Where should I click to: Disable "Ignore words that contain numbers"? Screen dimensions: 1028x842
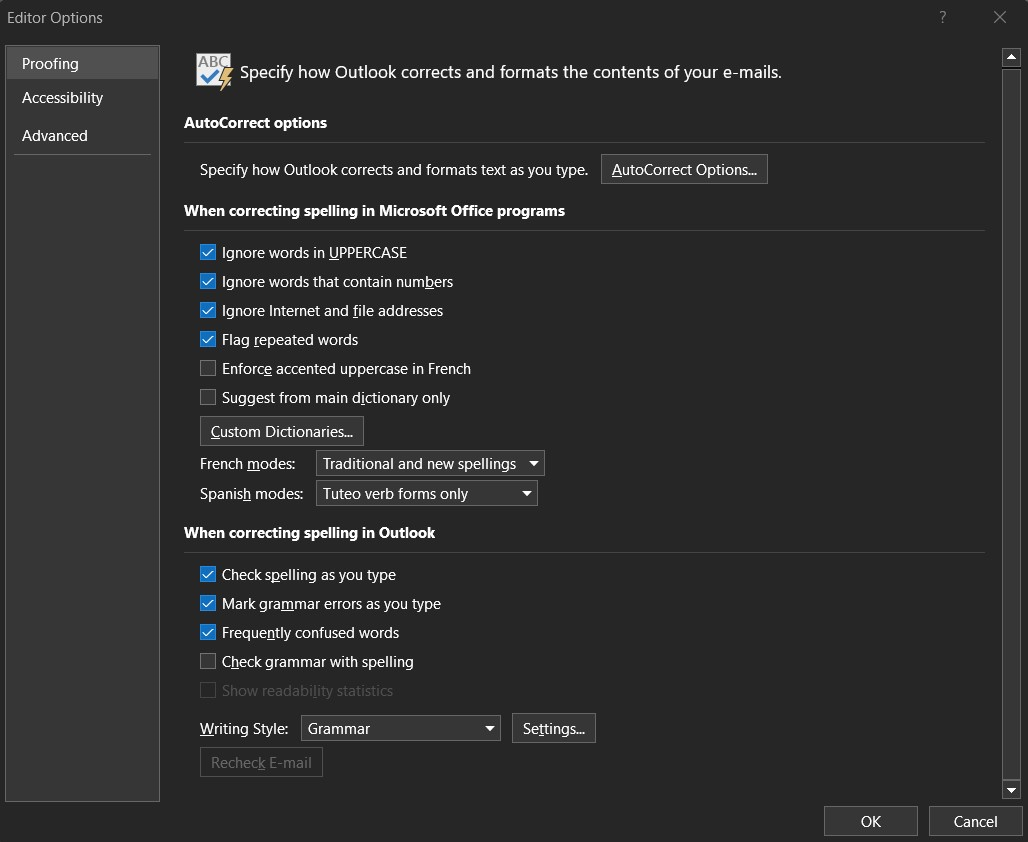point(208,281)
